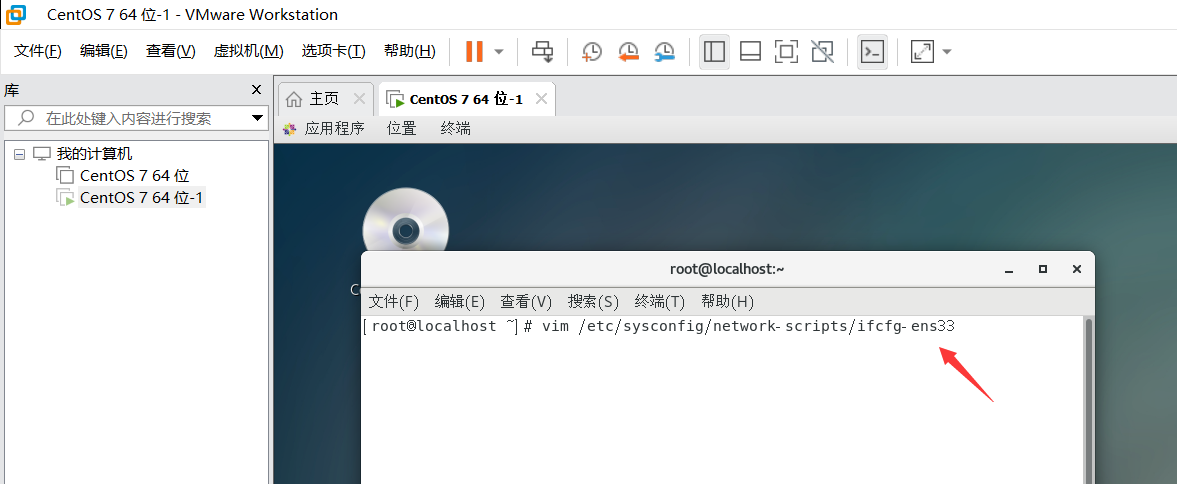This screenshot has height=484, width=1177.
Task: Collapse the 我的计算机 tree node
Action: (x=19, y=154)
